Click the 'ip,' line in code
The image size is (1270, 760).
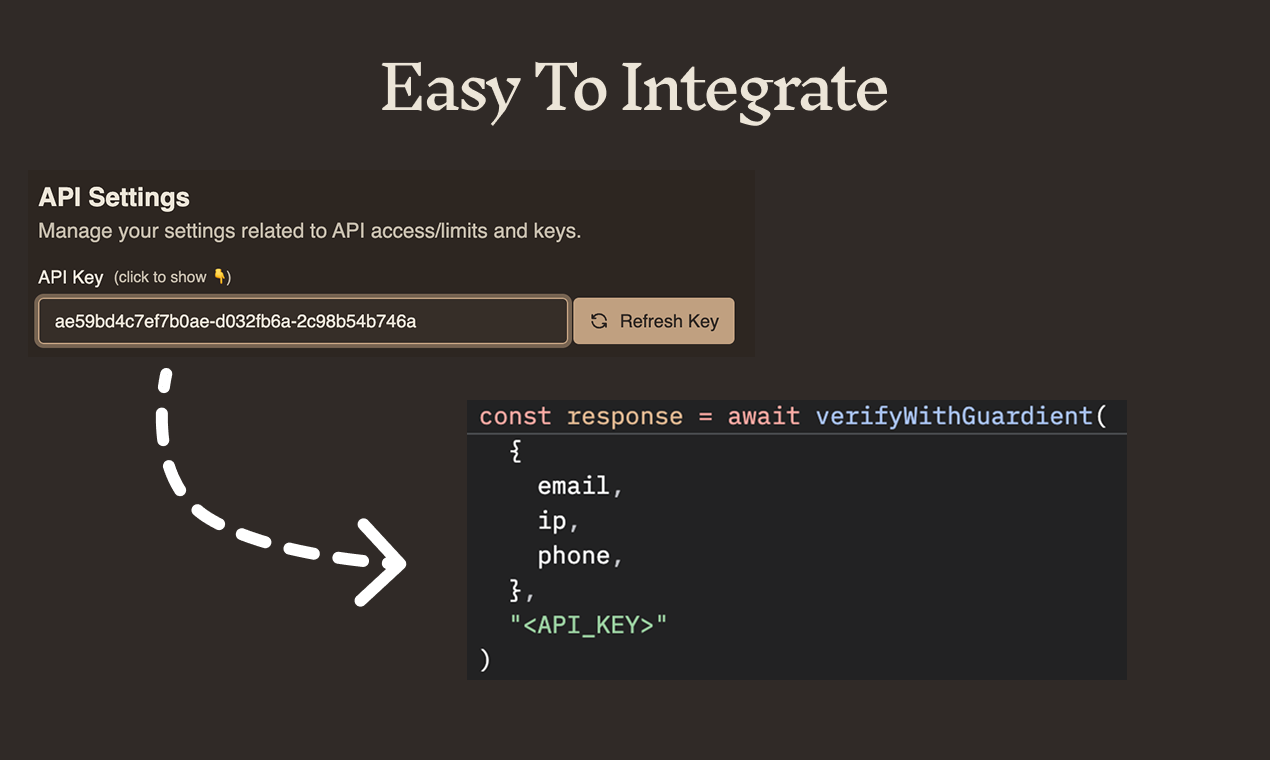tap(559, 521)
